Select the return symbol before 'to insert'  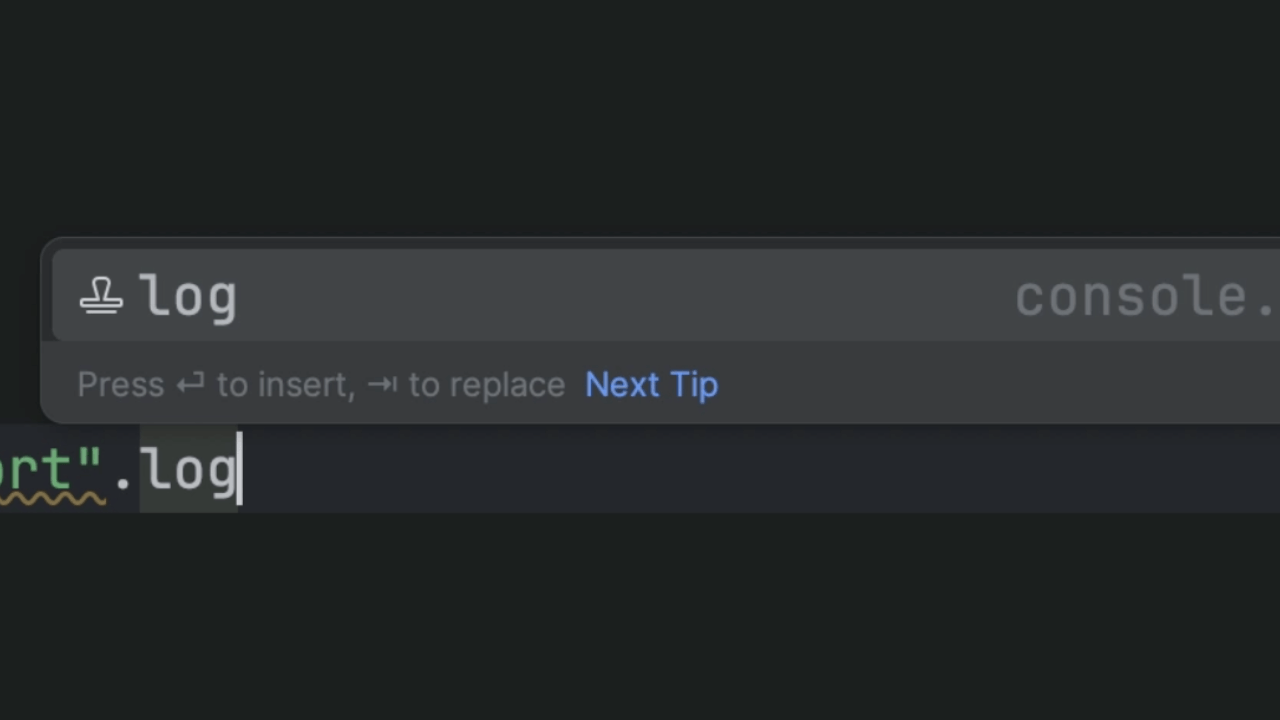(x=190, y=384)
